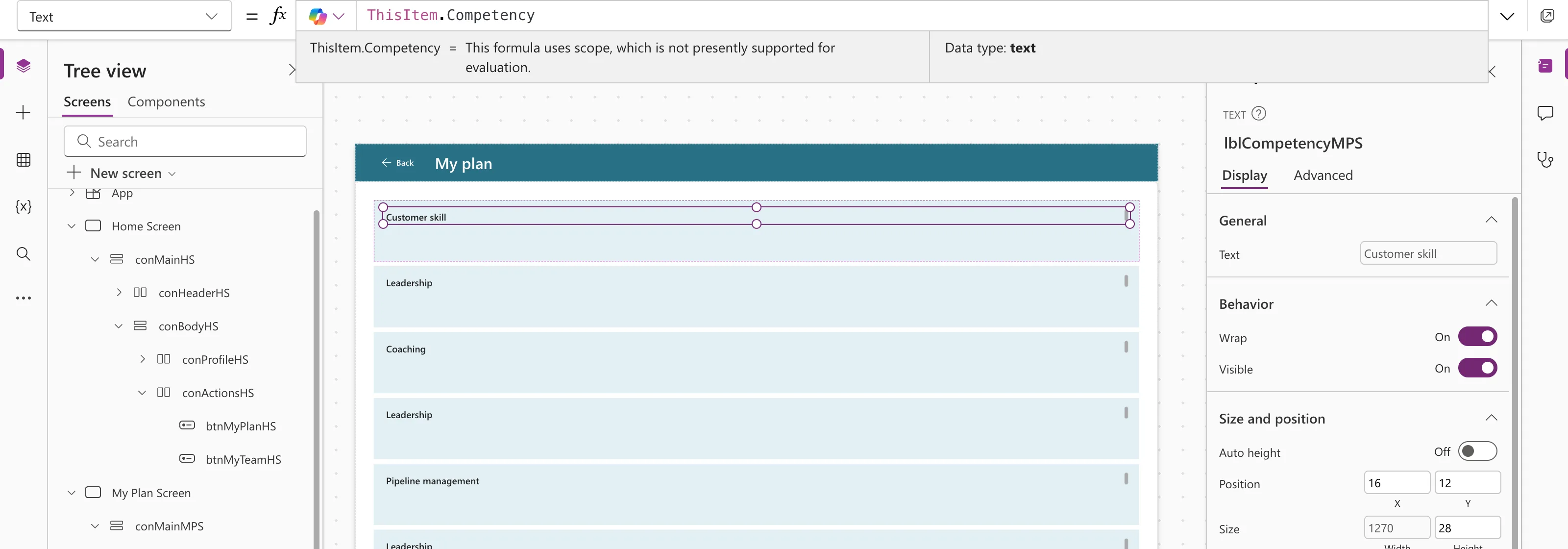Select the Display tab
Image resolution: width=1568 pixels, height=549 pixels.
(1244, 175)
